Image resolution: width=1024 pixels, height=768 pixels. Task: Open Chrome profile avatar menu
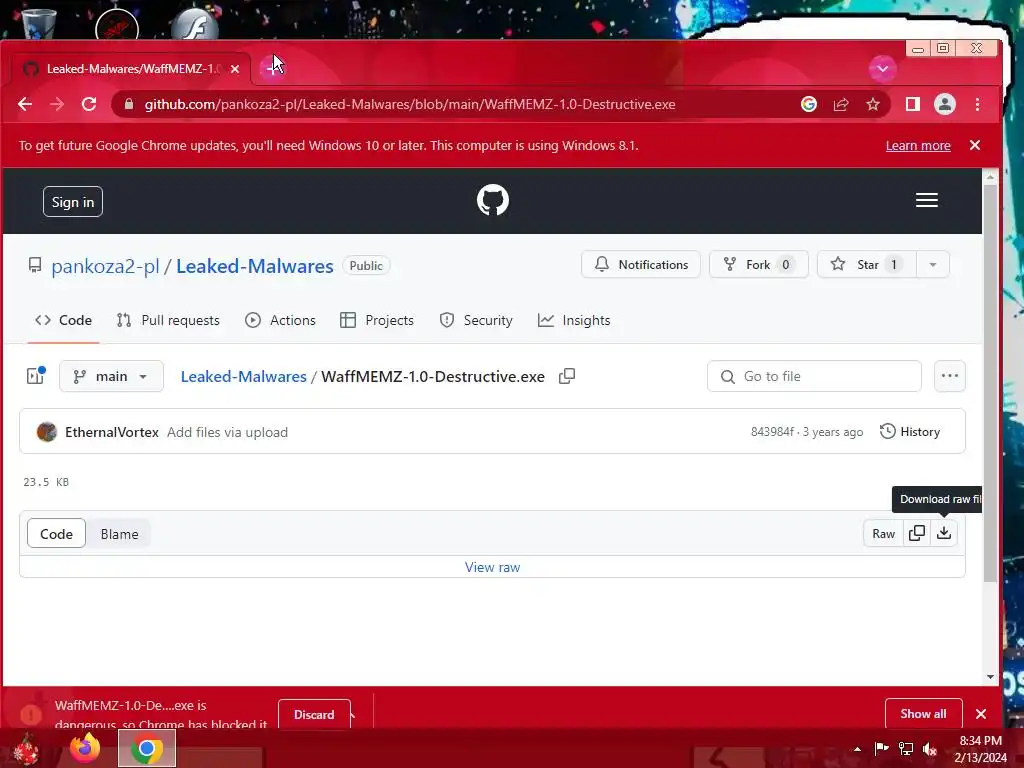pos(944,104)
